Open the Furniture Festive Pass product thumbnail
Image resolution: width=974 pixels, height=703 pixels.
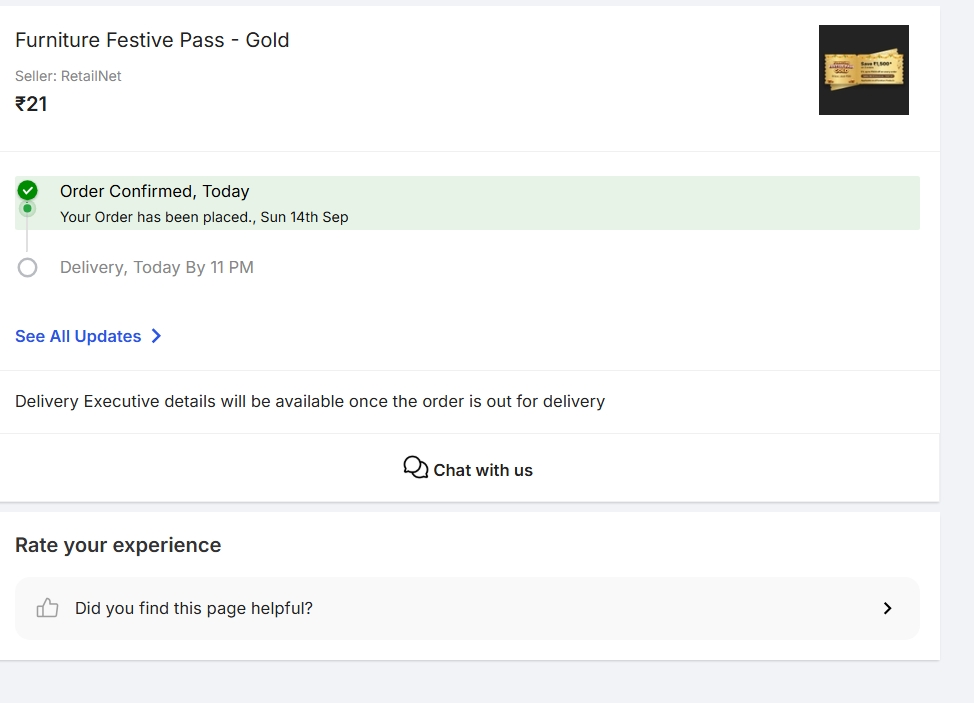[x=863, y=70]
